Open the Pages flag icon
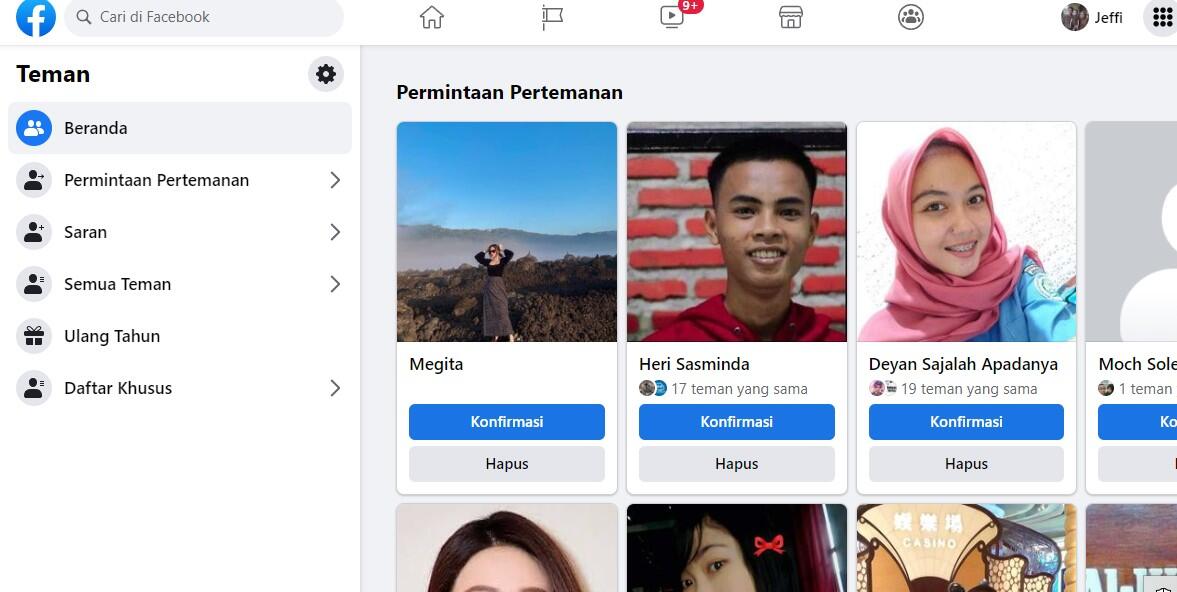Viewport: 1177px width, 592px height. pos(552,17)
